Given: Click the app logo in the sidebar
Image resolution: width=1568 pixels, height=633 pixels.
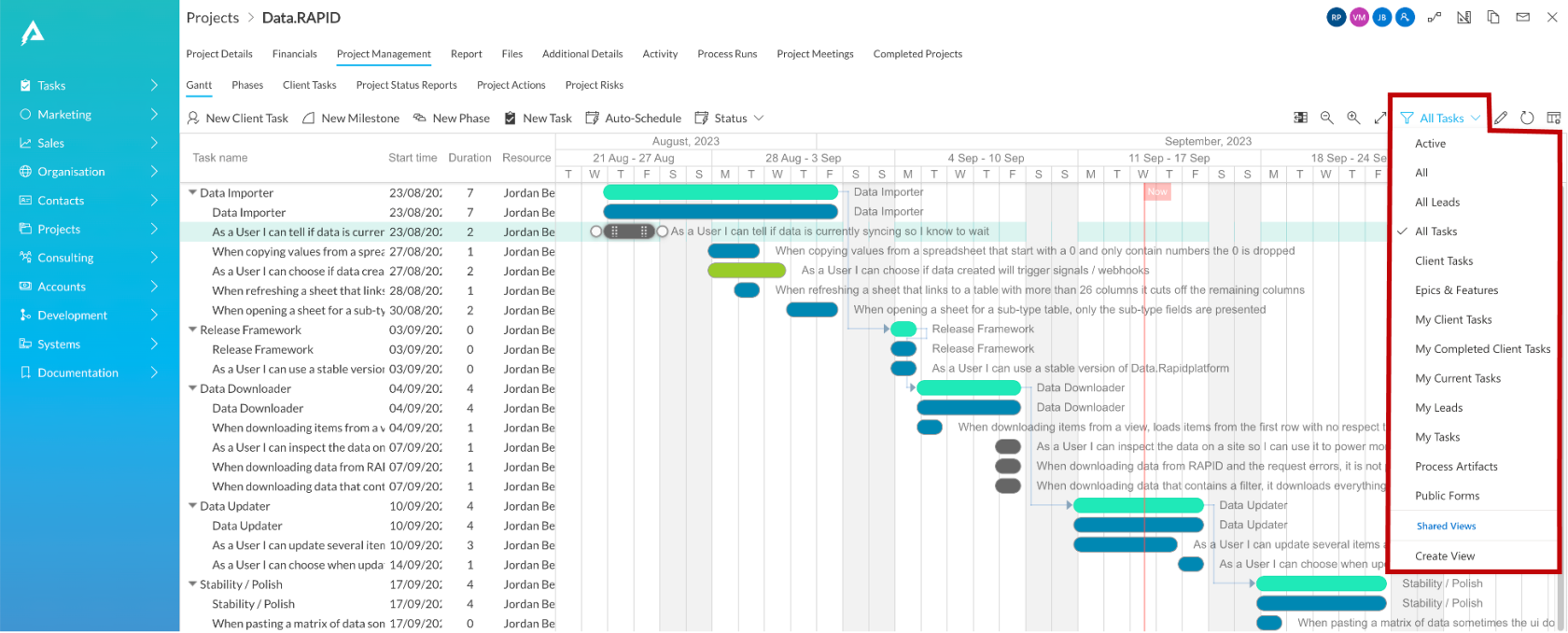Looking at the screenshot, I should [33, 33].
